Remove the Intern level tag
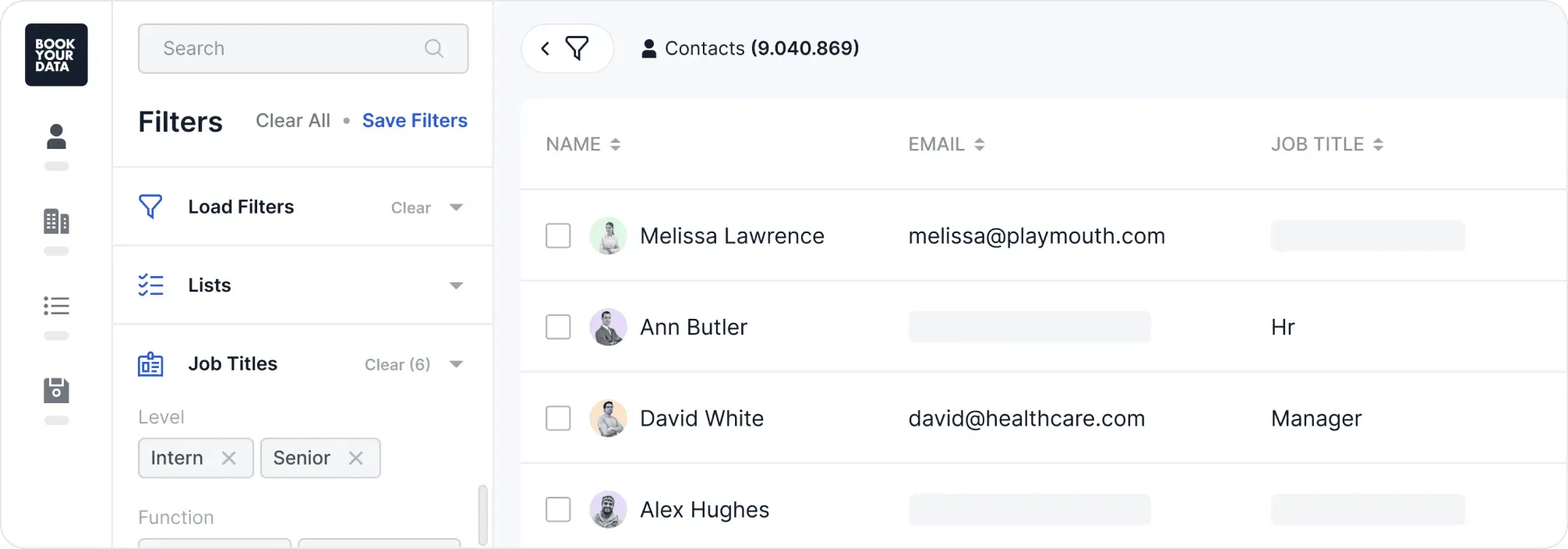Viewport: 1568px width, 549px height. pos(228,458)
